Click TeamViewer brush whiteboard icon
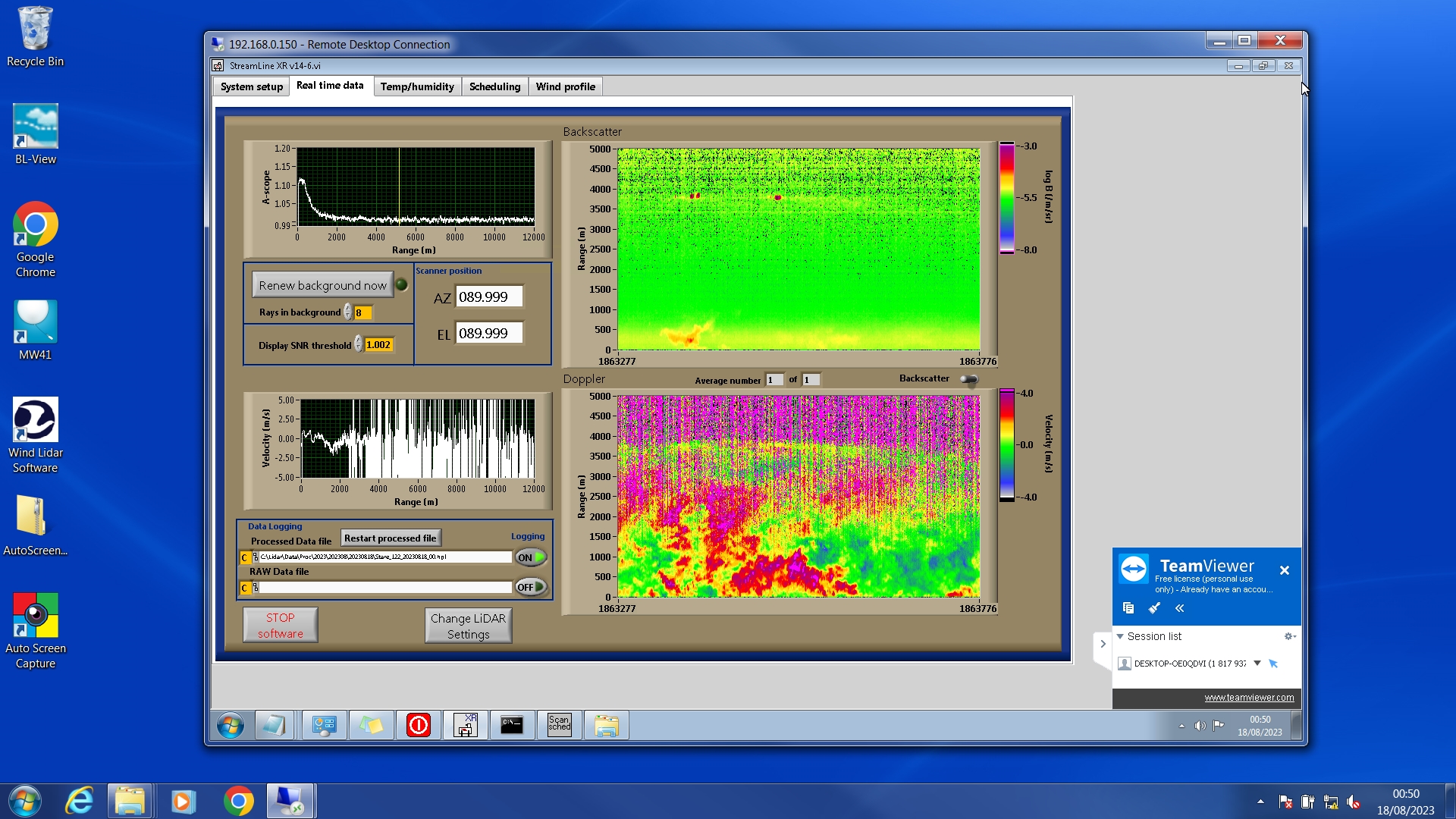The width and height of the screenshot is (1456, 819). [1154, 608]
